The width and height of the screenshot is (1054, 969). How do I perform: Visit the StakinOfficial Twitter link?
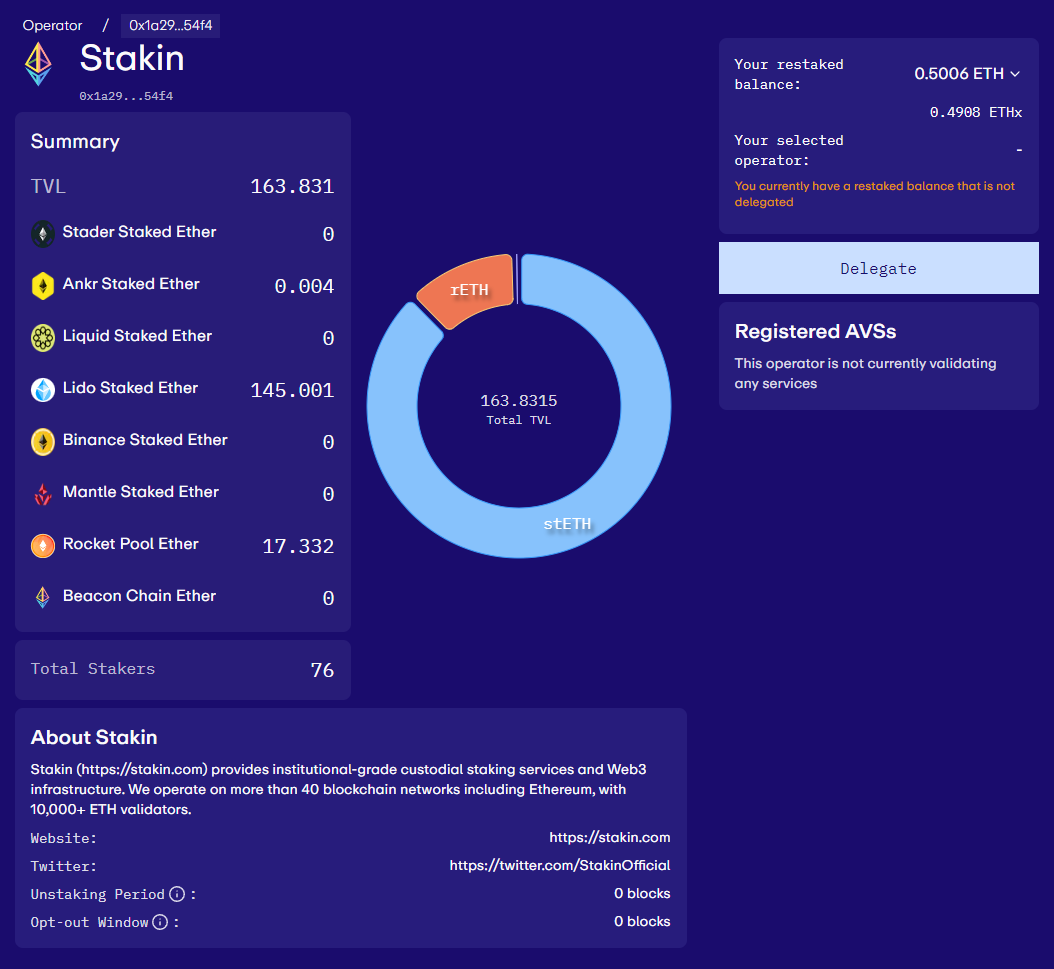point(561,866)
